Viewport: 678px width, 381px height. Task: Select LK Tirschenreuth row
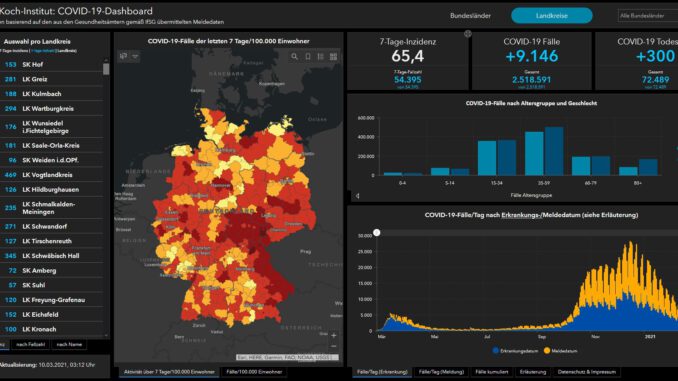coord(51,241)
